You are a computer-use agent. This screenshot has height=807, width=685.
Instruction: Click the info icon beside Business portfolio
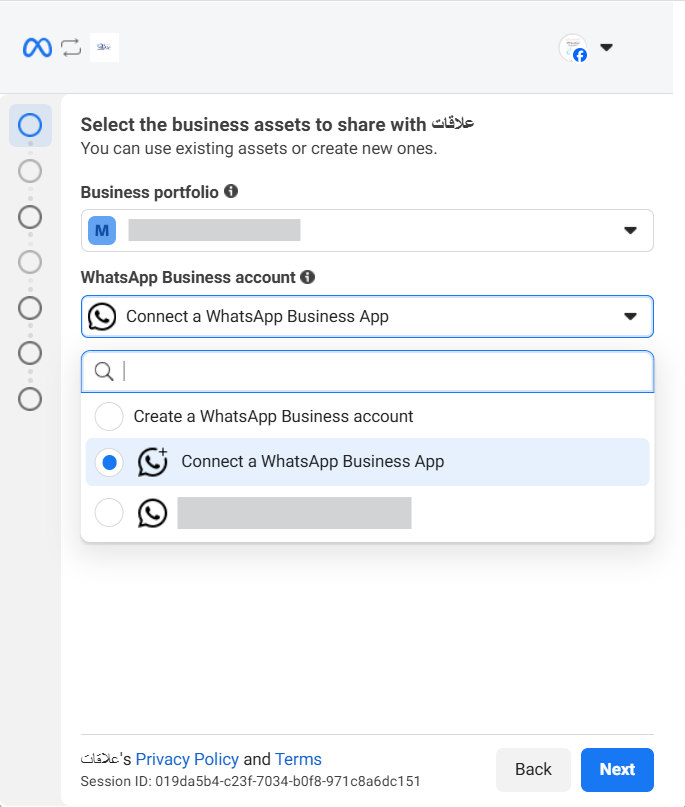coord(231,191)
